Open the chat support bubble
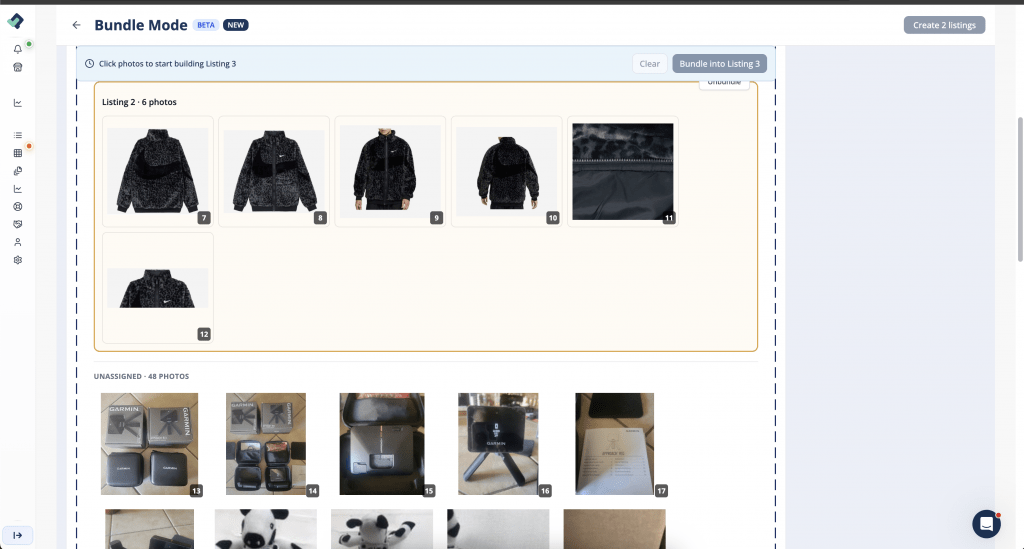Viewport: 1024px width, 549px height. click(x=986, y=524)
